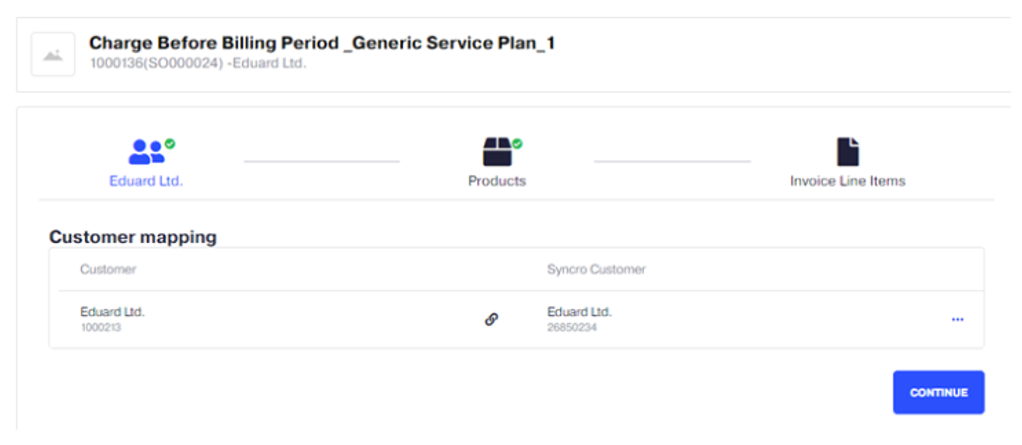Image resolution: width=1022 pixels, height=445 pixels.
Task: Click the Products box icon
Action: [x=497, y=152]
